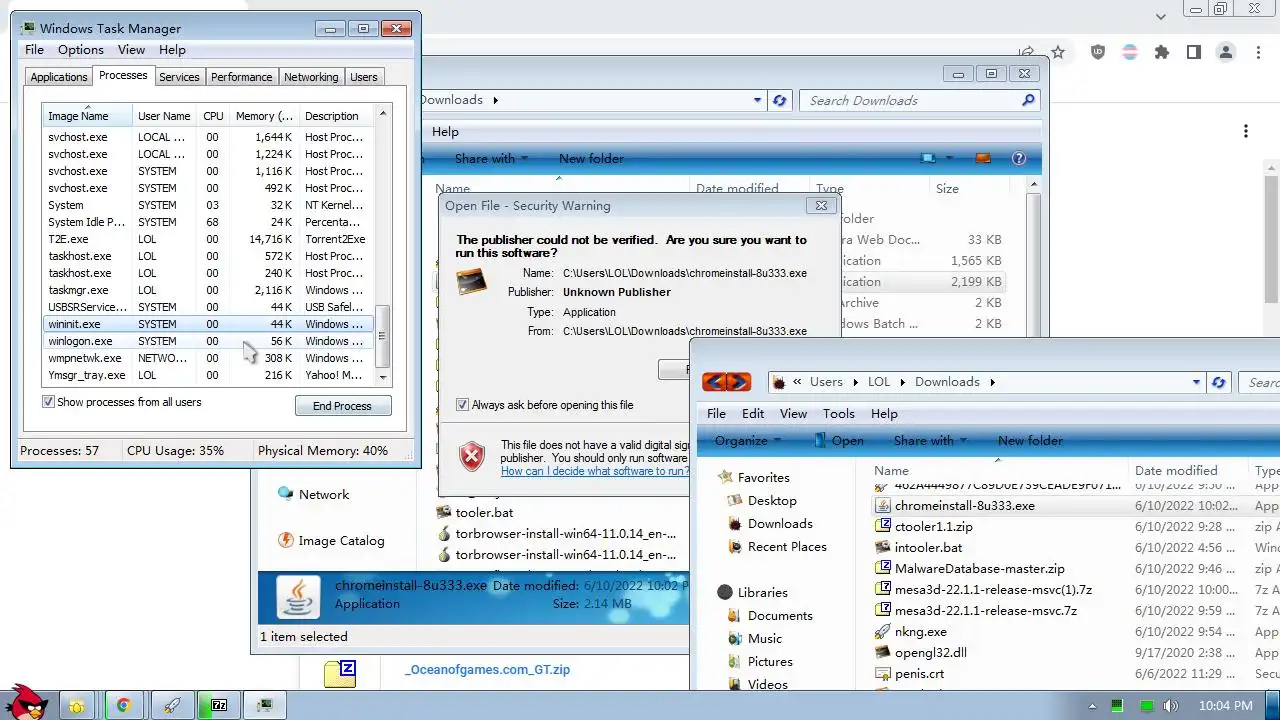Open Task Manager Options menu
The width and height of the screenshot is (1280, 720).
pyautogui.click(x=81, y=50)
